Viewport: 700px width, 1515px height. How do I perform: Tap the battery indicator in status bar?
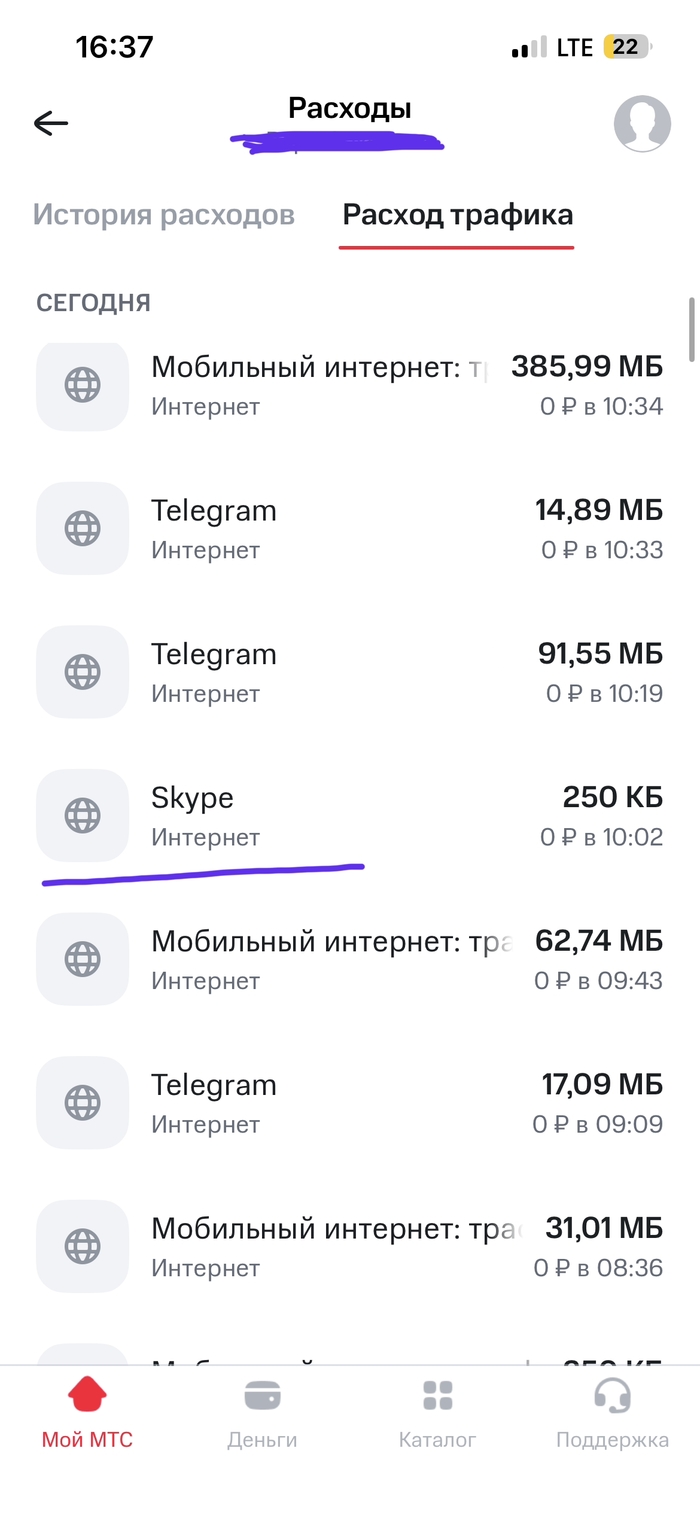[627, 47]
